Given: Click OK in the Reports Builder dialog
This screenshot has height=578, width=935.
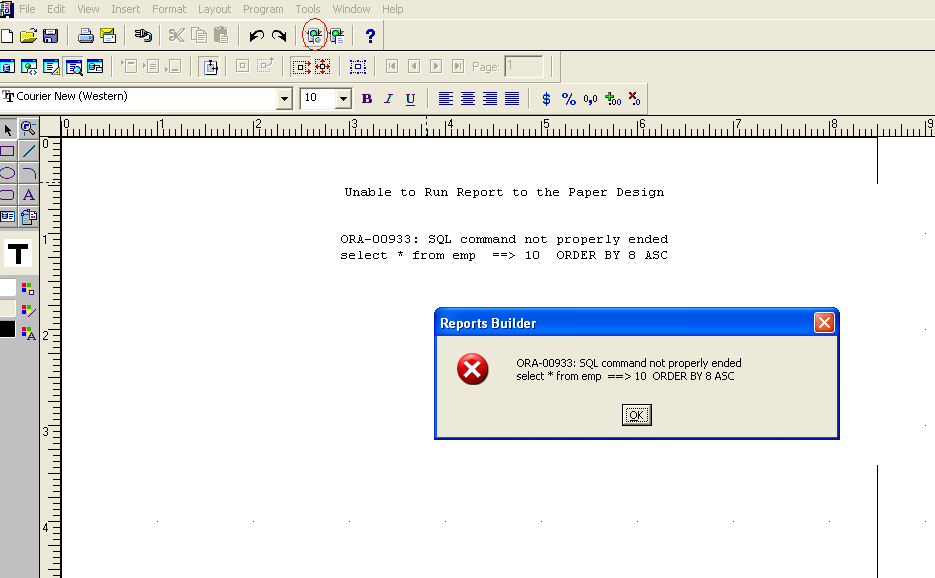Looking at the screenshot, I should [637, 415].
